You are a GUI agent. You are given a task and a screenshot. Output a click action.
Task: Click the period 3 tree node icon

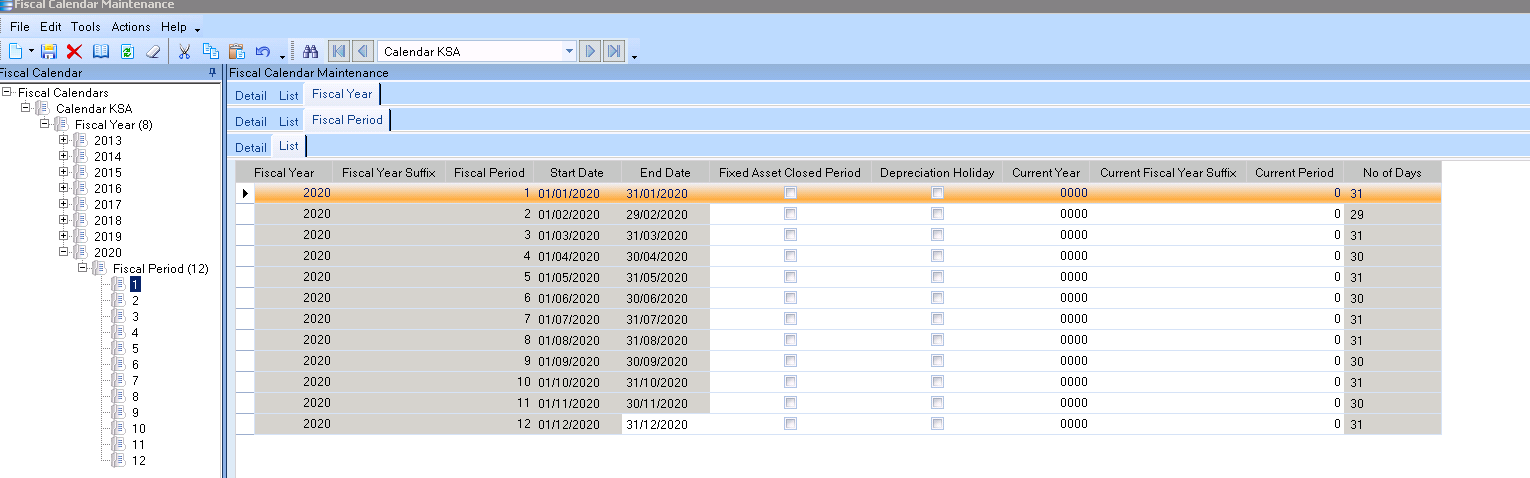119,316
